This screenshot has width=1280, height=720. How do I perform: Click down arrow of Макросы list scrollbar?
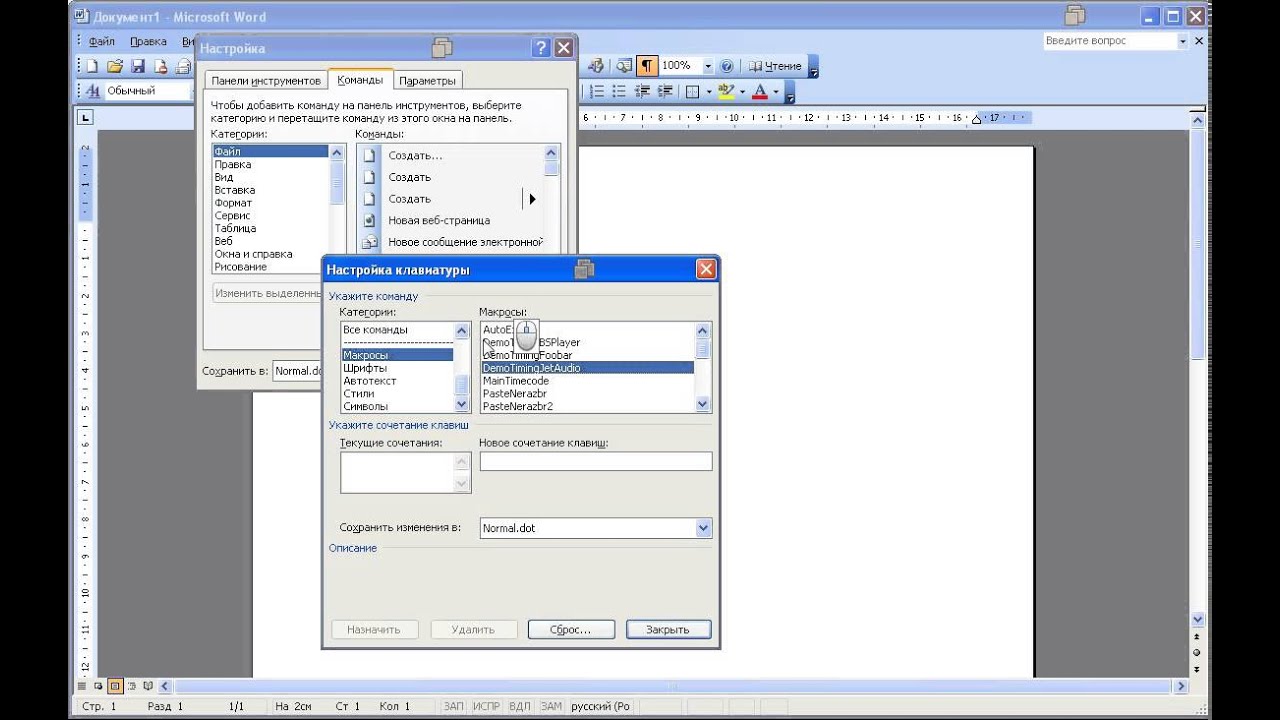[703, 404]
